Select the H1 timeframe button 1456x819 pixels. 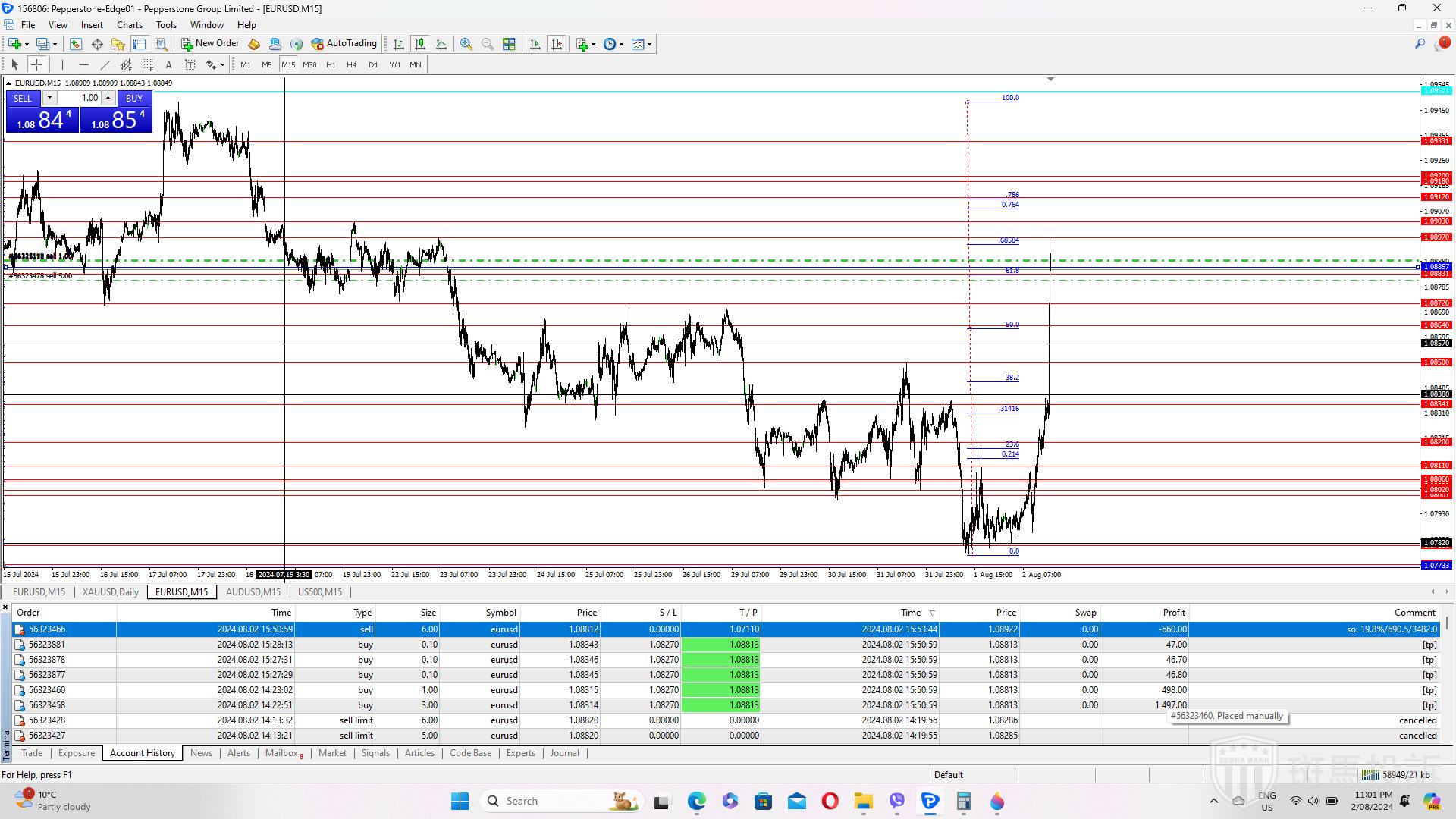pos(331,64)
